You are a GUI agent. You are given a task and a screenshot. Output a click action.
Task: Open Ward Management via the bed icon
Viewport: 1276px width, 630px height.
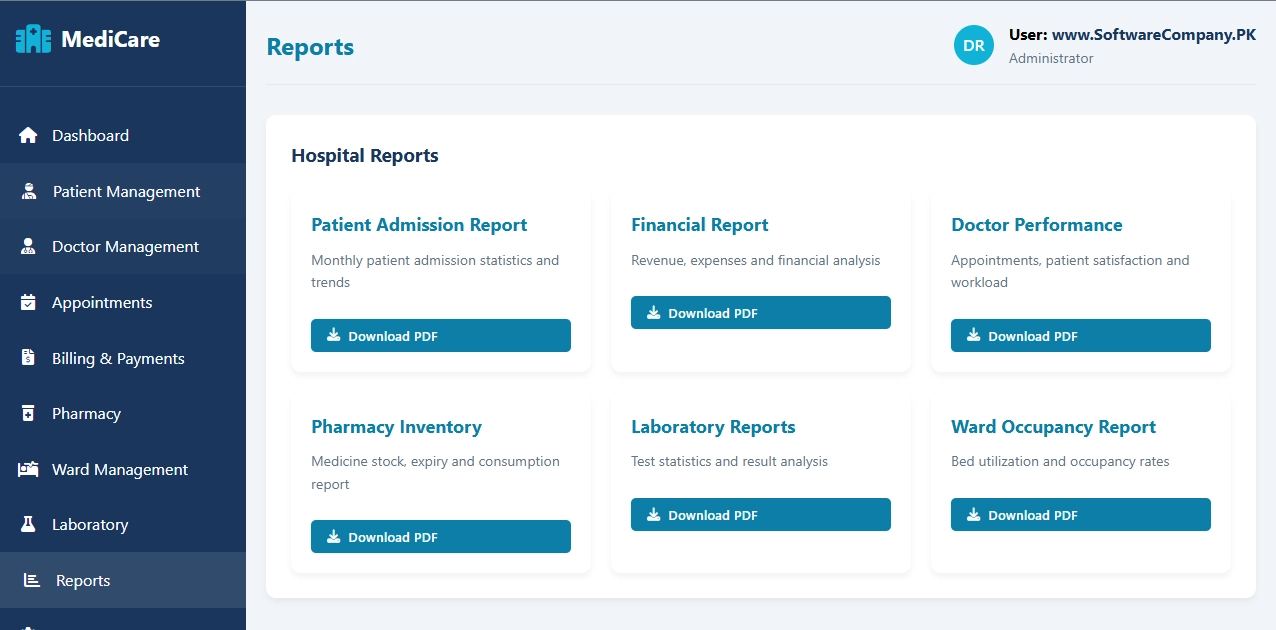pos(27,469)
